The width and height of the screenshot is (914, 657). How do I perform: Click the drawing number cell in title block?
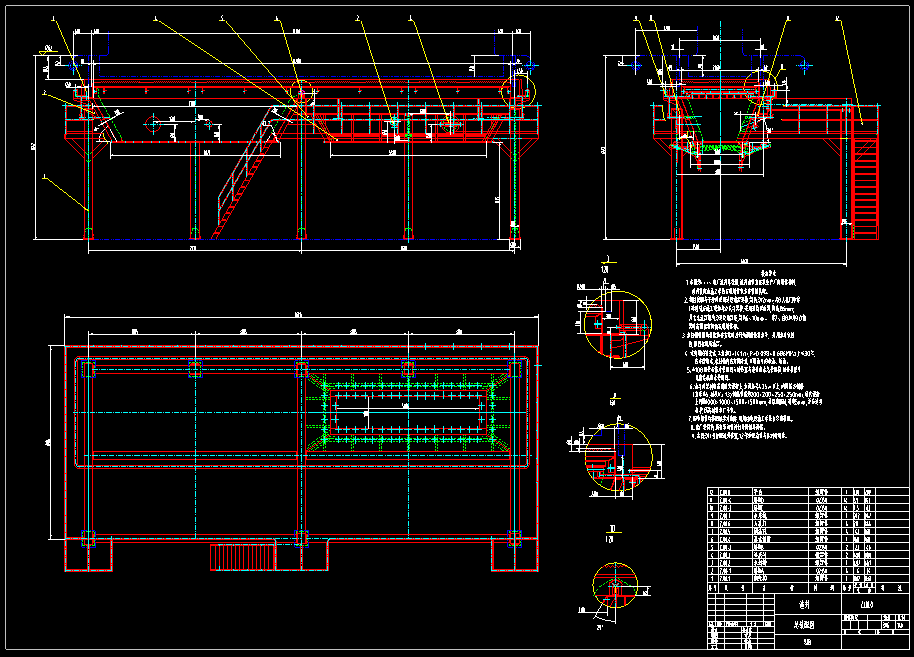(x=866, y=604)
